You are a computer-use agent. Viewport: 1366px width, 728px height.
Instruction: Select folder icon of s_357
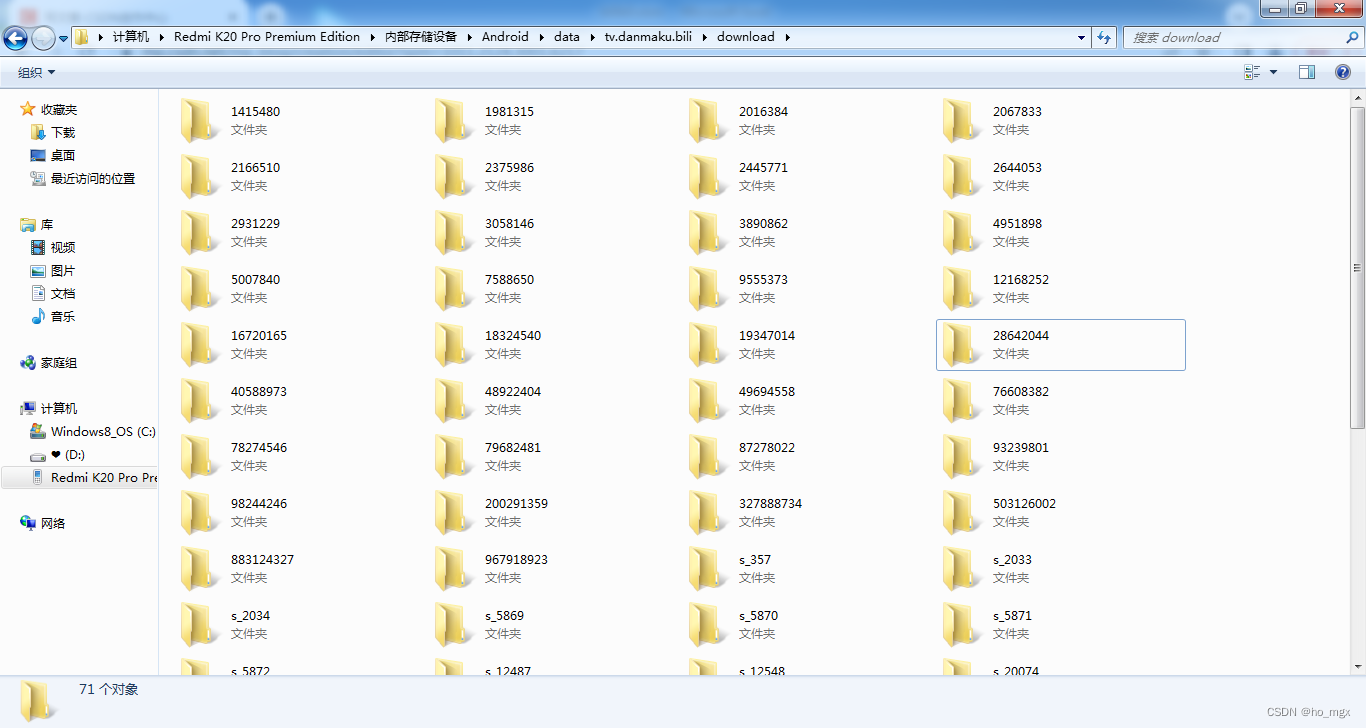[708, 569]
